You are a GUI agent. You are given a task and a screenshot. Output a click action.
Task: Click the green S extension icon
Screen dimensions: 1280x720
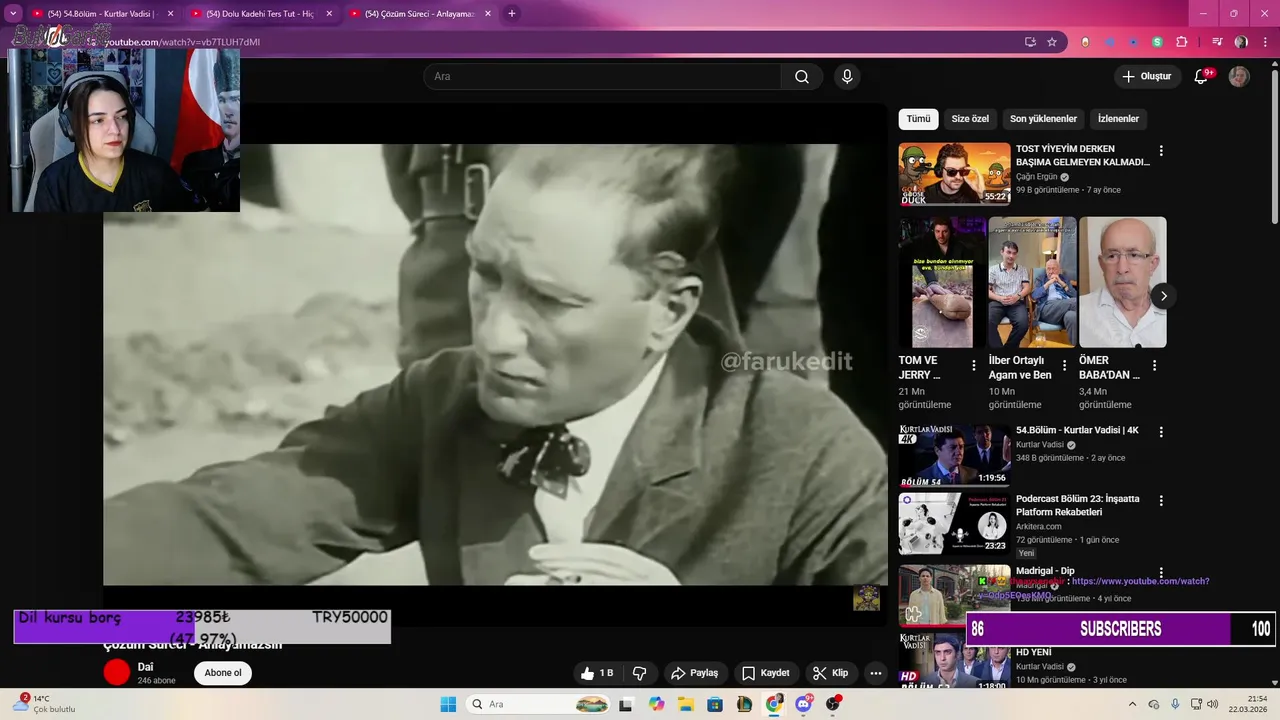[x=1157, y=42]
